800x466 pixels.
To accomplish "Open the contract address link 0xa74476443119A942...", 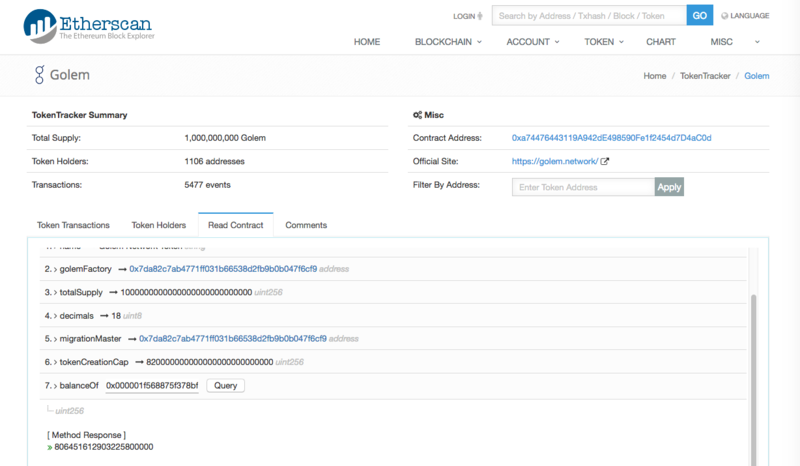I will 611,138.
